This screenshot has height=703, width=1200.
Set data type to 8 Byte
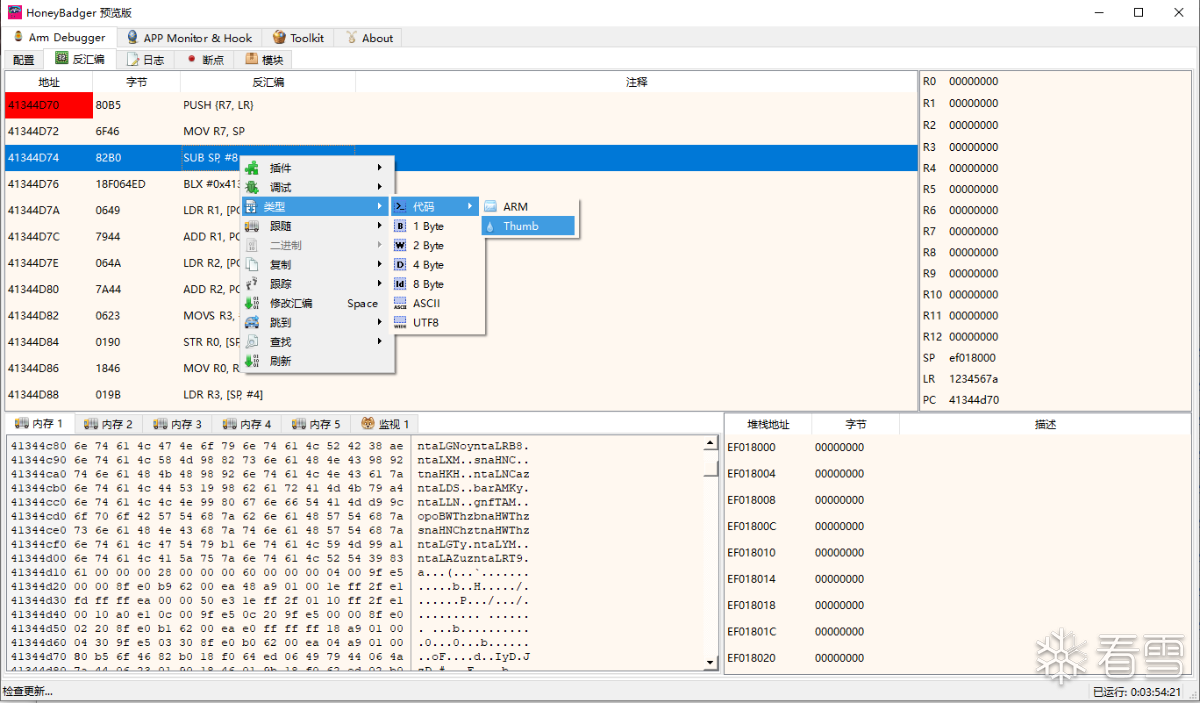tap(437, 285)
